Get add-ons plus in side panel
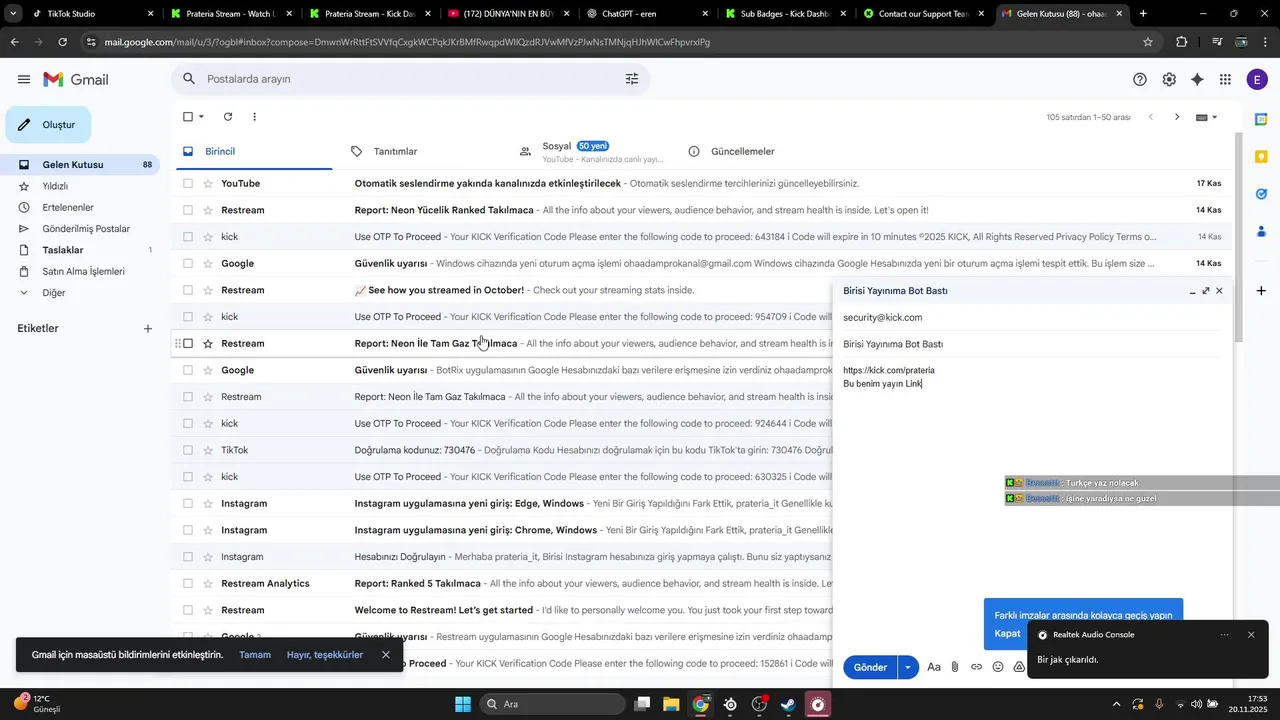This screenshot has width=1280, height=720. (x=1261, y=290)
